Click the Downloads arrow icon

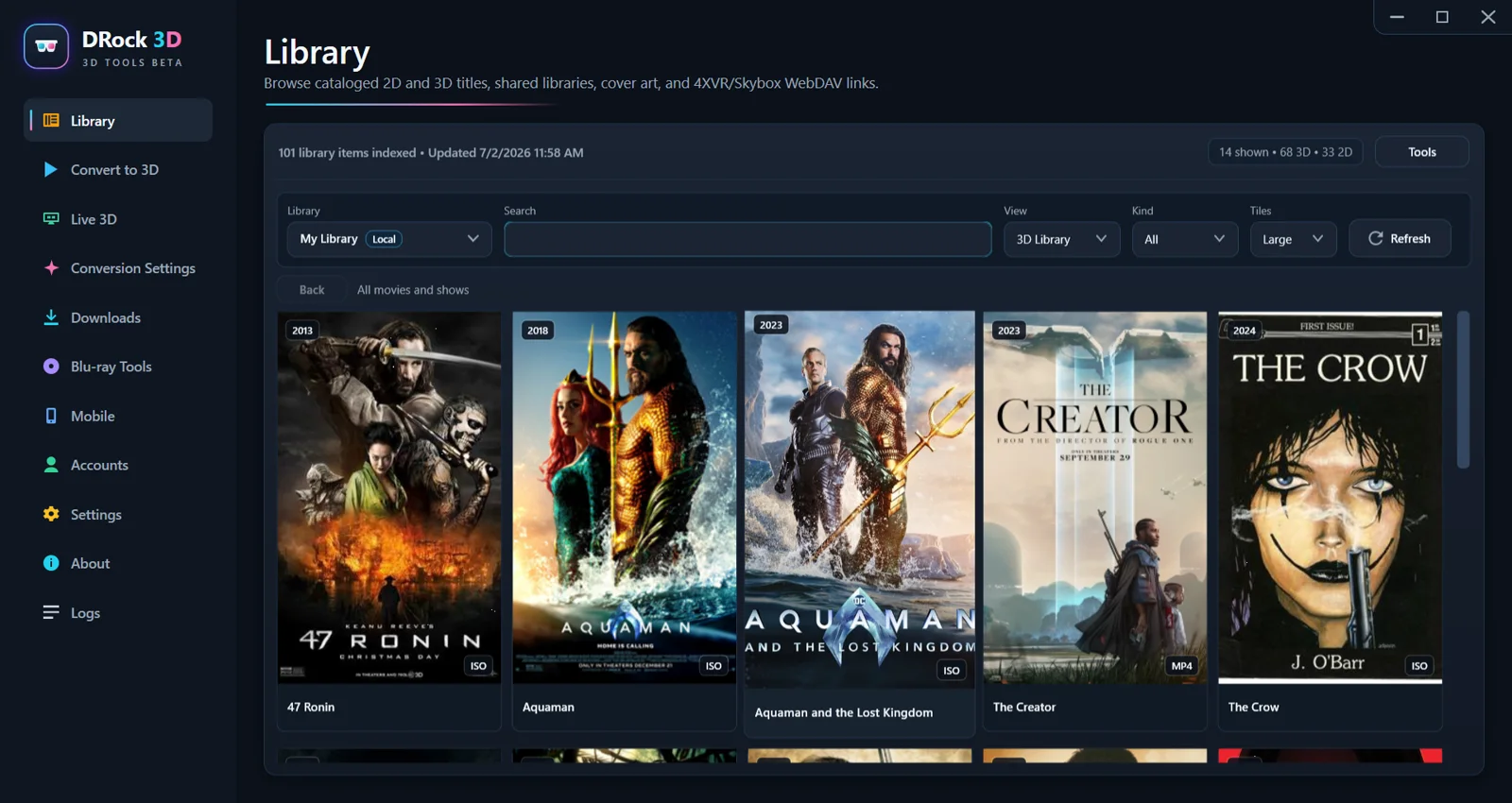pyautogui.click(x=51, y=316)
